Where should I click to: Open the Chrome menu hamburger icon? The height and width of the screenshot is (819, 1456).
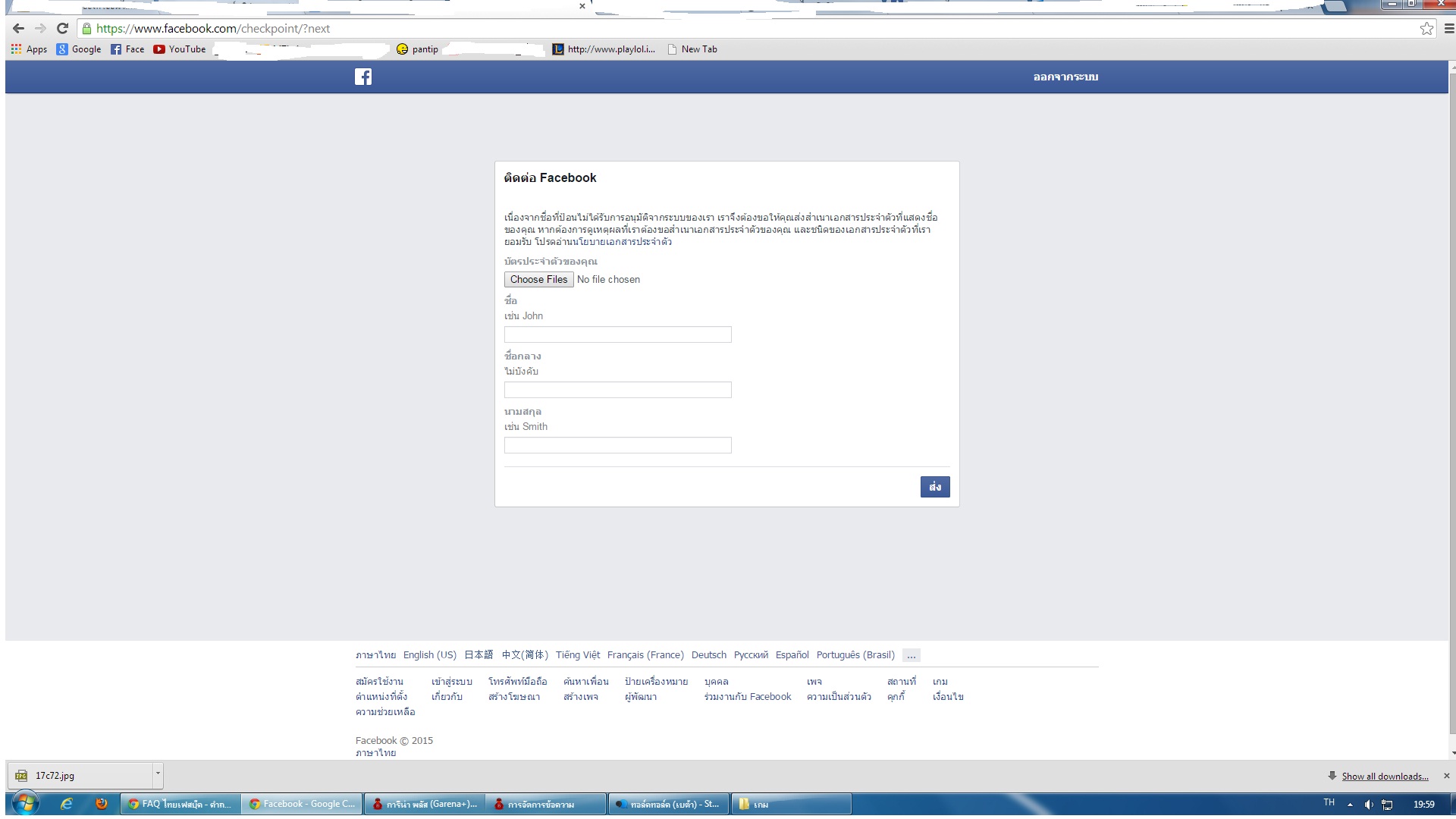pos(1448,29)
